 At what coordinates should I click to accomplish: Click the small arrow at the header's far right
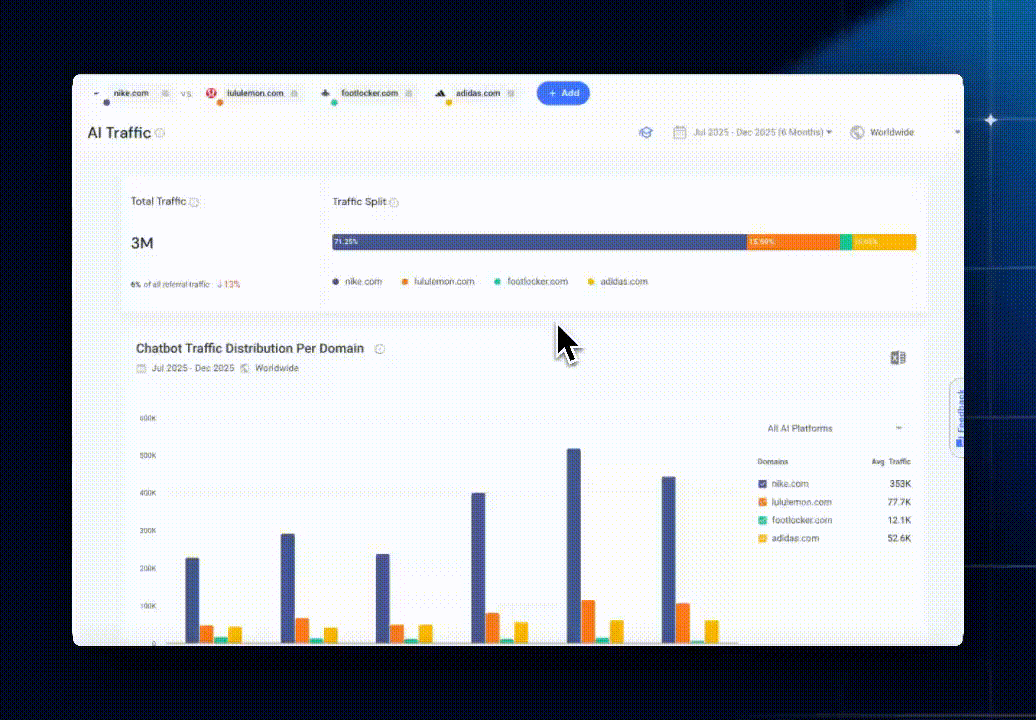[x=957, y=132]
